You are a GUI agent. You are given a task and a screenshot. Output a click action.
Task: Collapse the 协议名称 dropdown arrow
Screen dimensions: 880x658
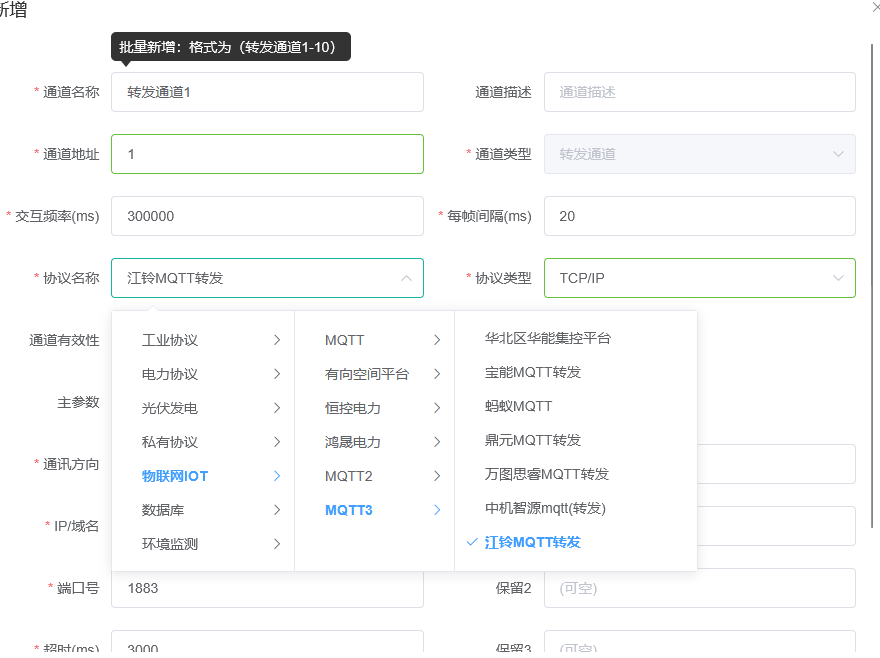406,278
